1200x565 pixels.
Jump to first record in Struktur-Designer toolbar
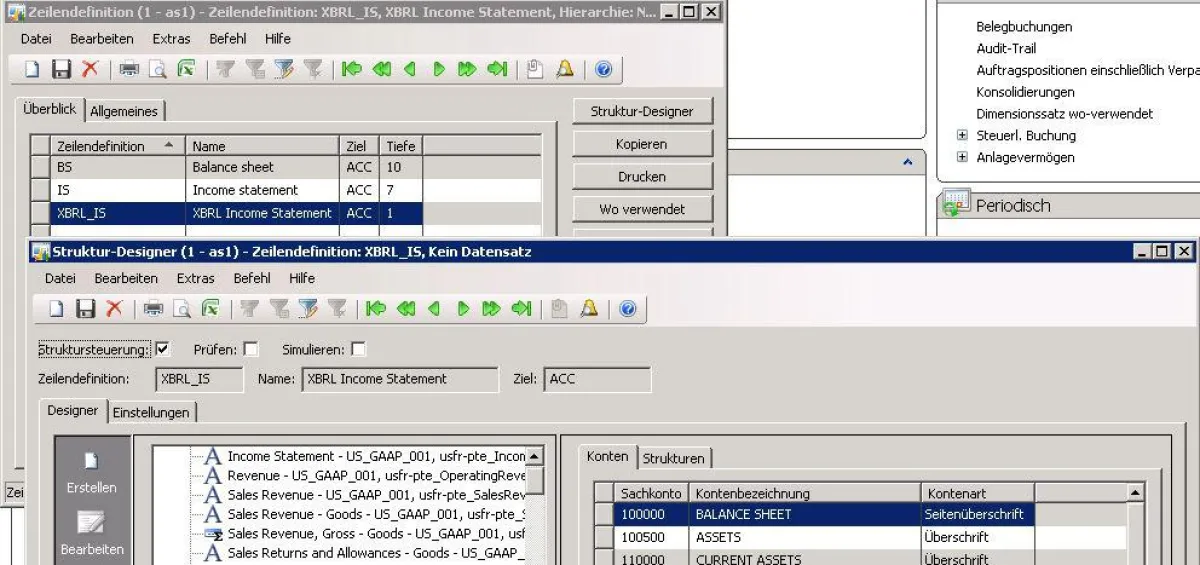[376, 309]
